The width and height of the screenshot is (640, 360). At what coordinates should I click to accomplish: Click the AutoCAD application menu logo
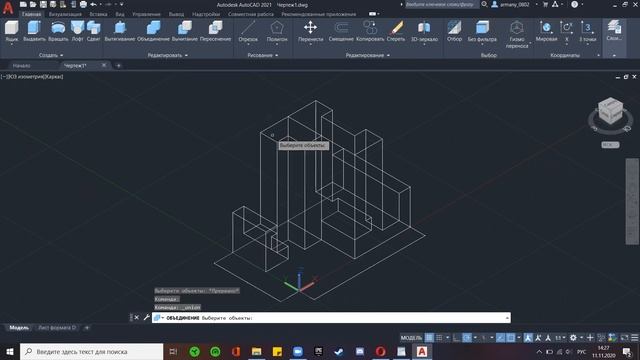[x=8, y=8]
